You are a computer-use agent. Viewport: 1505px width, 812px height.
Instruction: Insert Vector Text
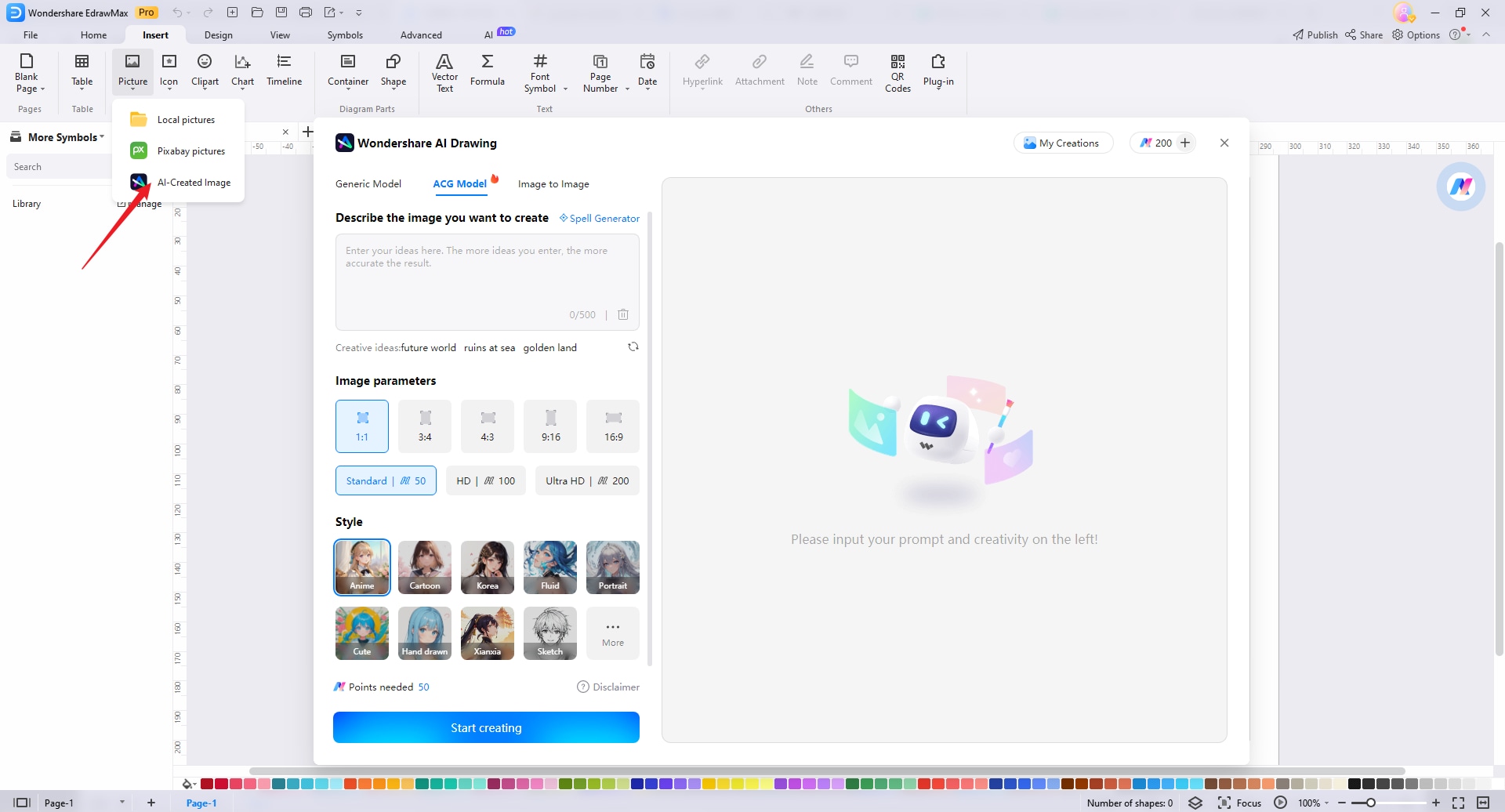pyautogui.click(x=444, y=72)
